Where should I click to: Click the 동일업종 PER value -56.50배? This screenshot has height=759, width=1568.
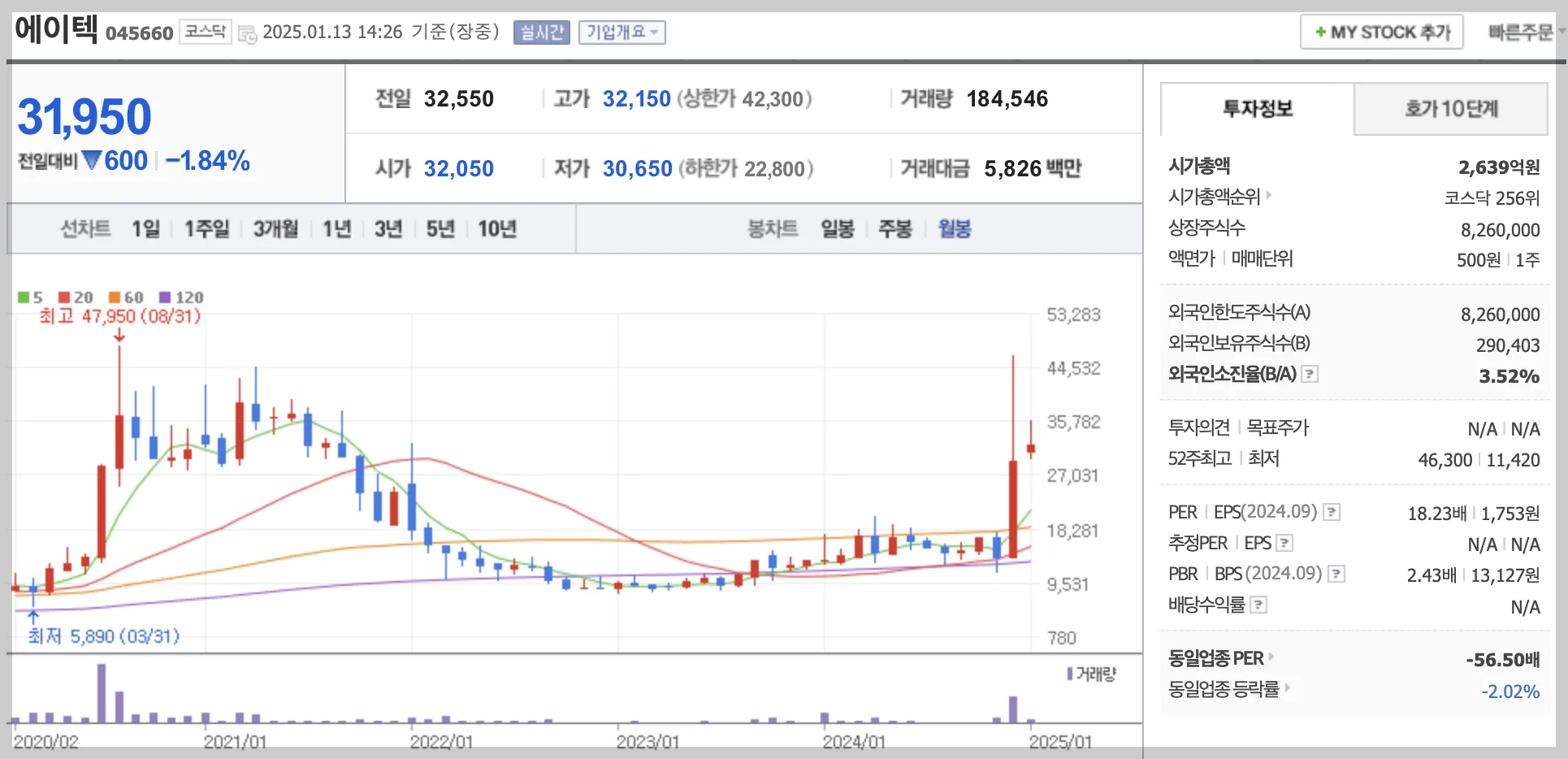(1503, 660)
